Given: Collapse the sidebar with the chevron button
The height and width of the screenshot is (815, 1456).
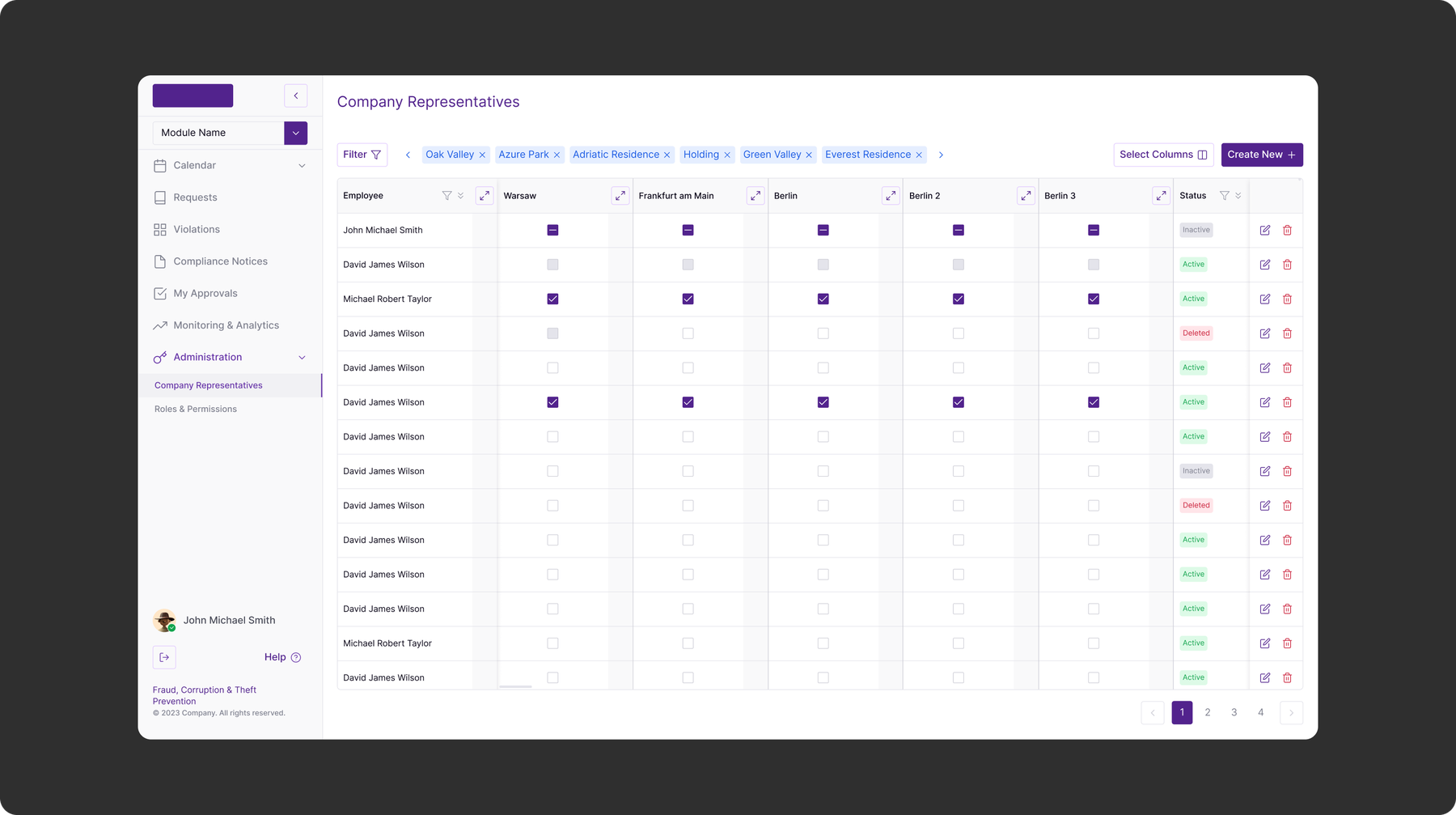Looking at the screenshot, I should pos(296,96).
